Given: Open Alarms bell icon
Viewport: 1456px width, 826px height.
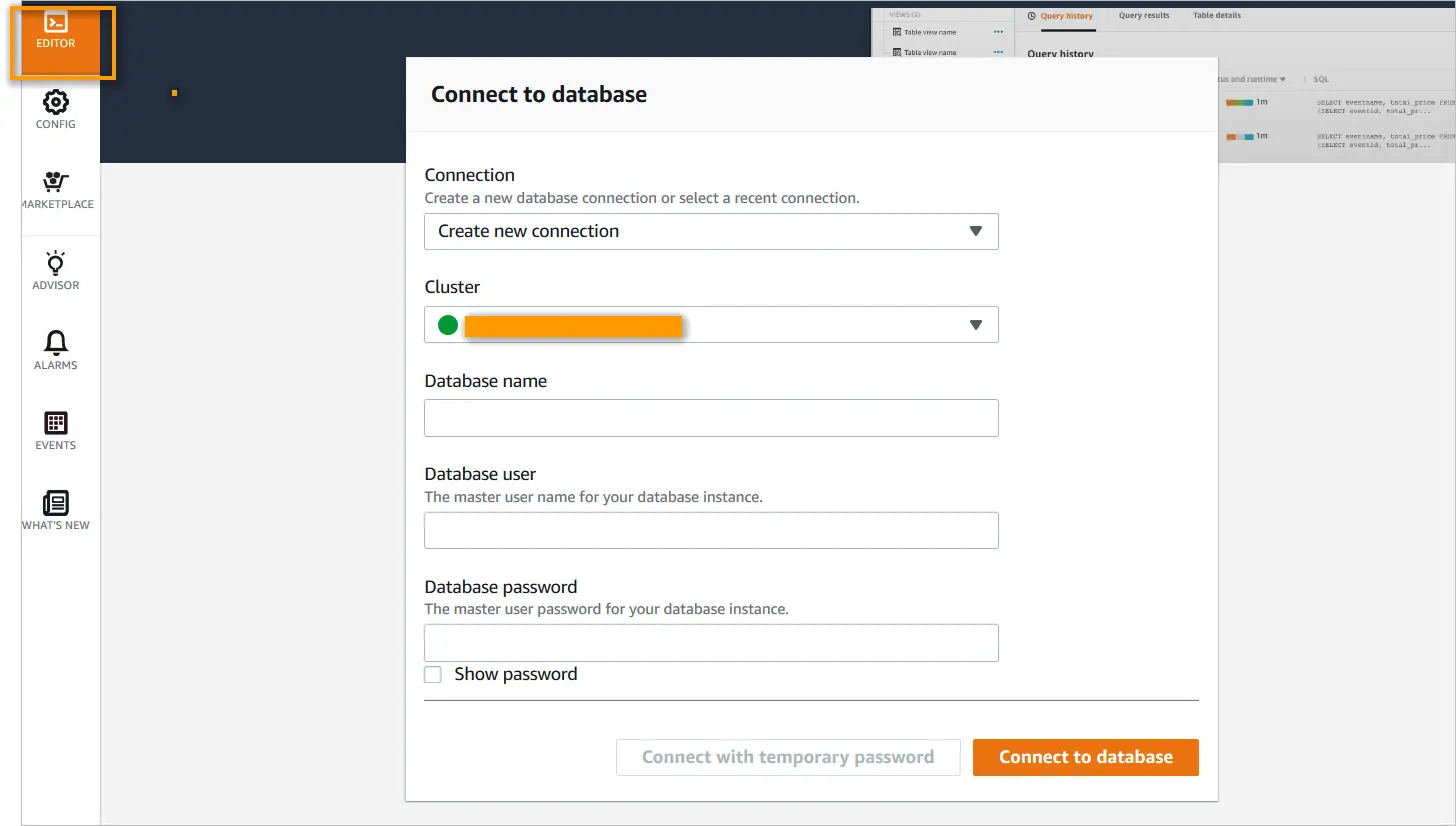Looking at the screenshot, I should tap(56, 343).
